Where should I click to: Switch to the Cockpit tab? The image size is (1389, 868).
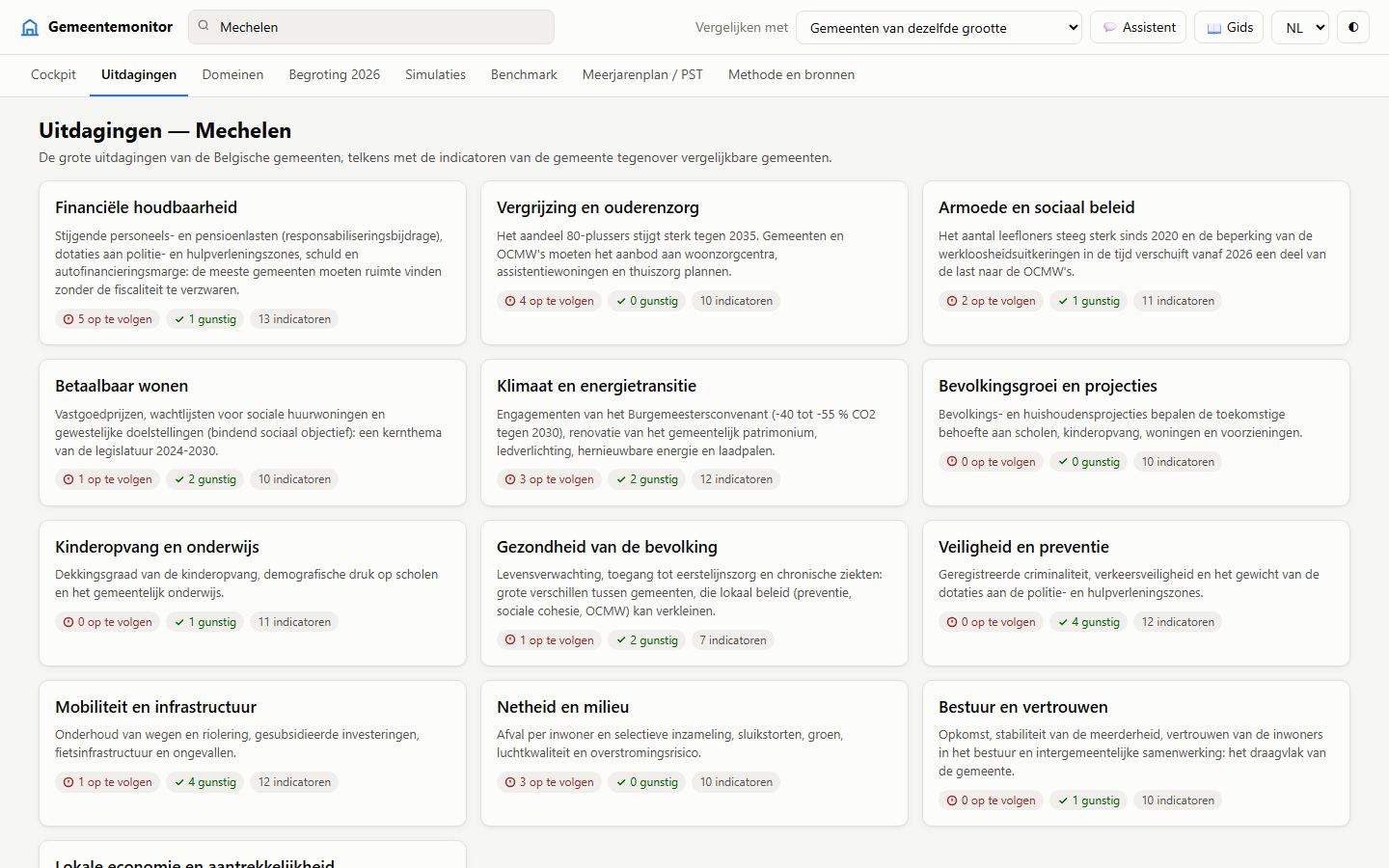[53, 74]
